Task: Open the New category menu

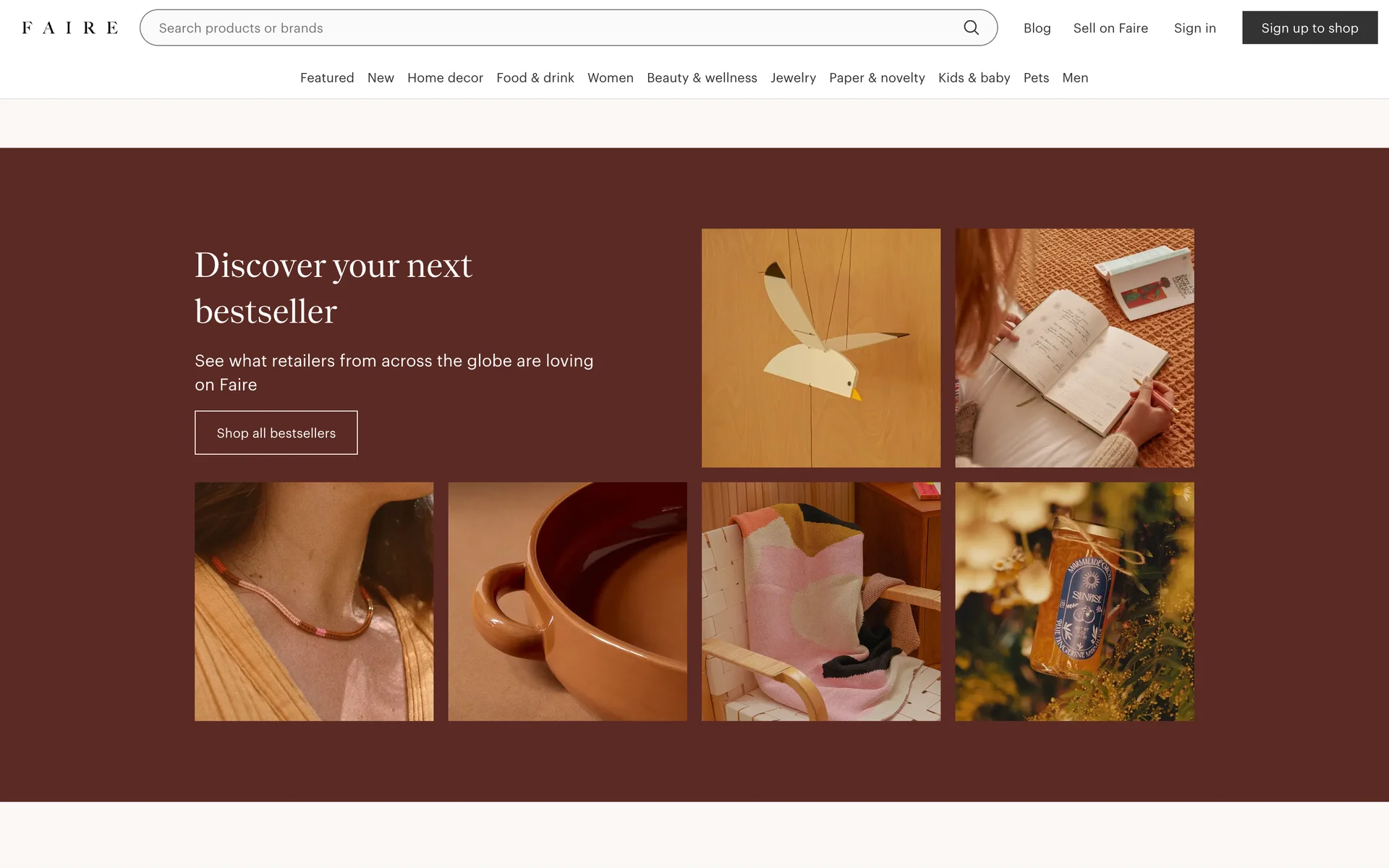Action: pyautogui.click(x=381, y=77)
